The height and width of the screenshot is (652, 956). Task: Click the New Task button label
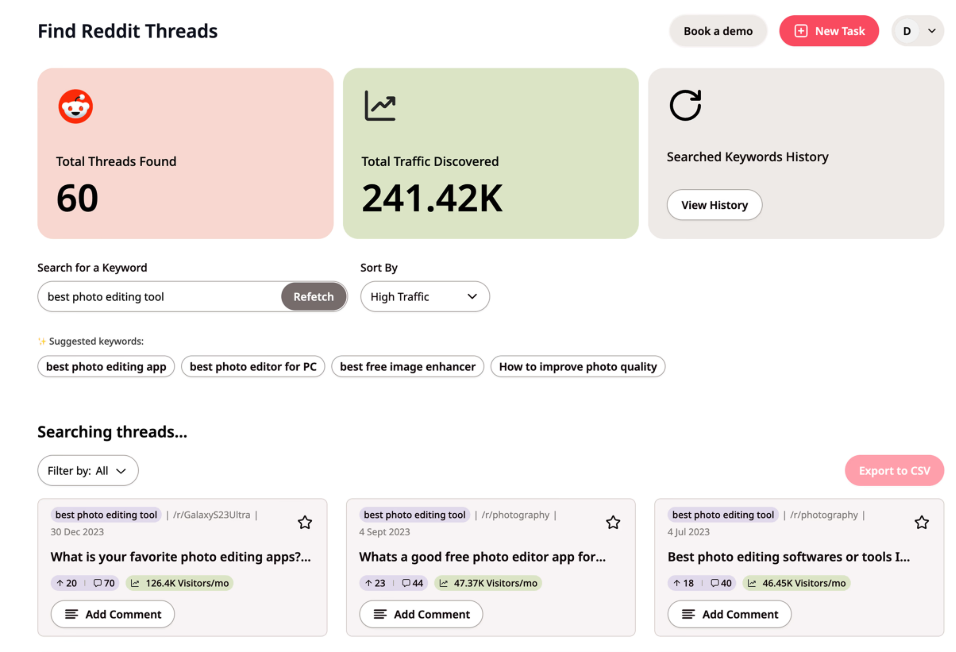pyautogui.click(x=840, y=31)
